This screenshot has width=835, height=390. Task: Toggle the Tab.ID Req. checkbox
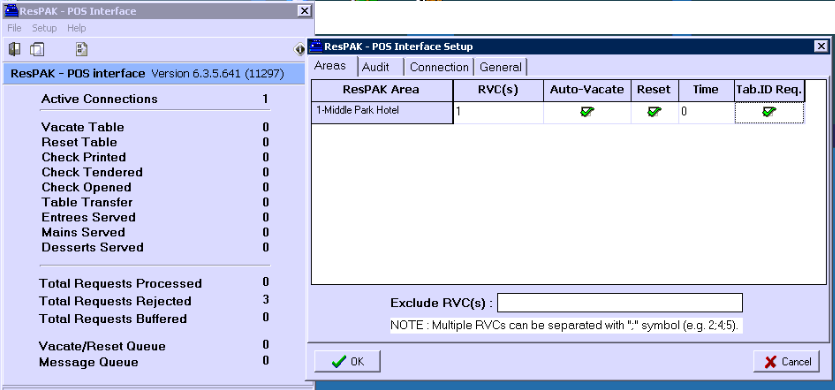coord(769,112)
